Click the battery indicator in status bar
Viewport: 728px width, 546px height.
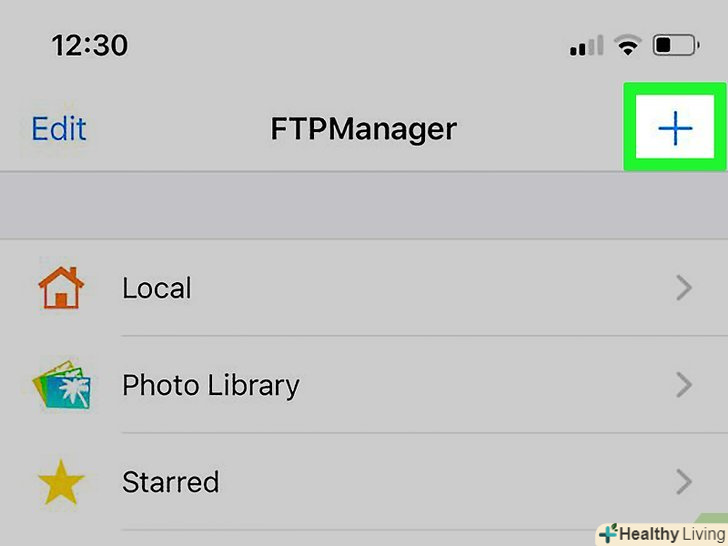tap(675, 46)
